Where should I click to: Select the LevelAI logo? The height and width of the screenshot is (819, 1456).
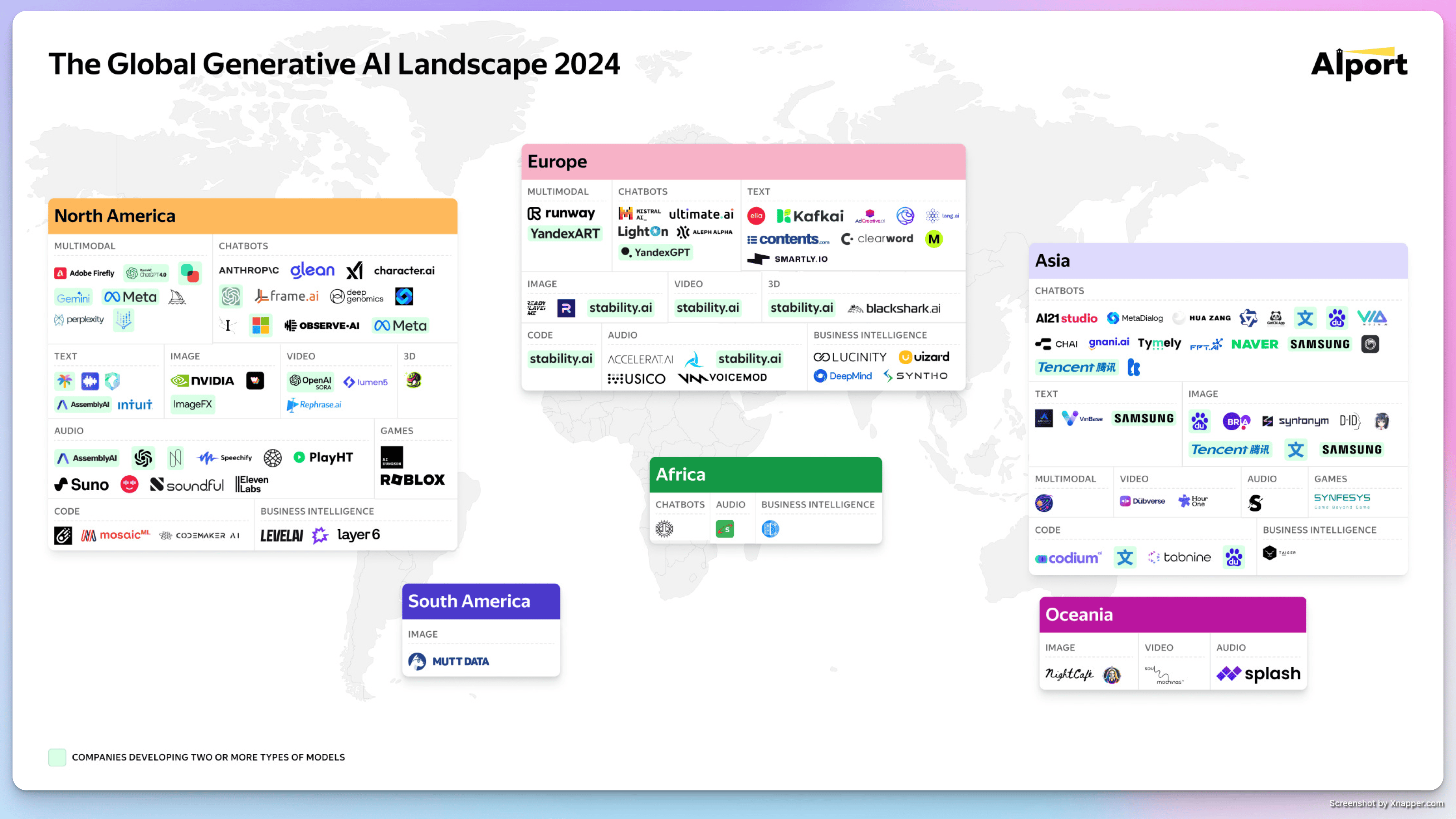click(x=282, y=535)
